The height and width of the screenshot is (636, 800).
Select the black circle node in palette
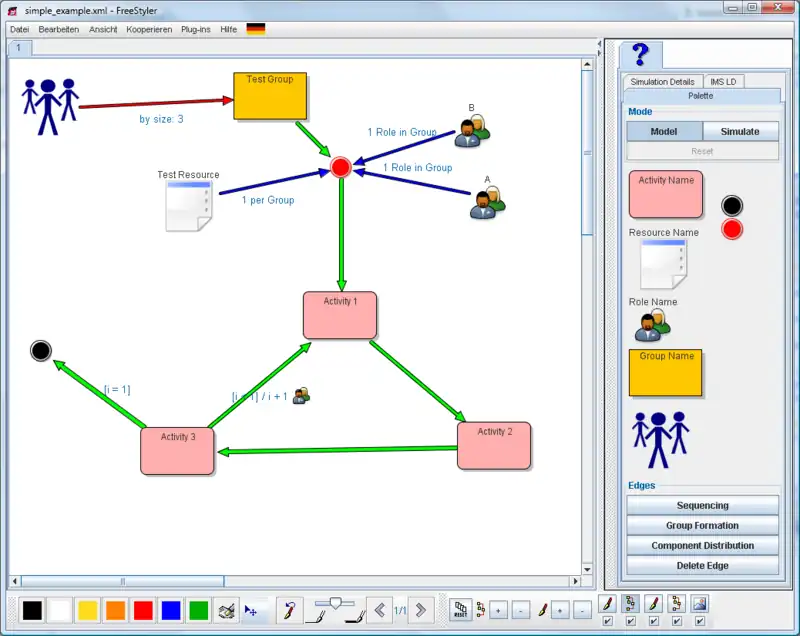pyautogui.click(x=732, y=206)
